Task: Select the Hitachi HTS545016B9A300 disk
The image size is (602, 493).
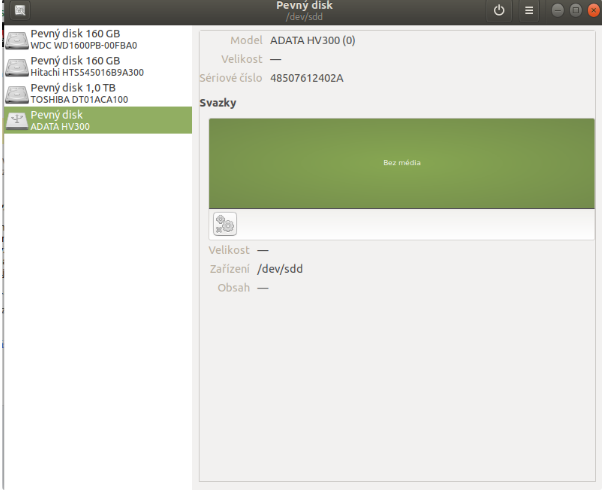Action: (98, 66)
